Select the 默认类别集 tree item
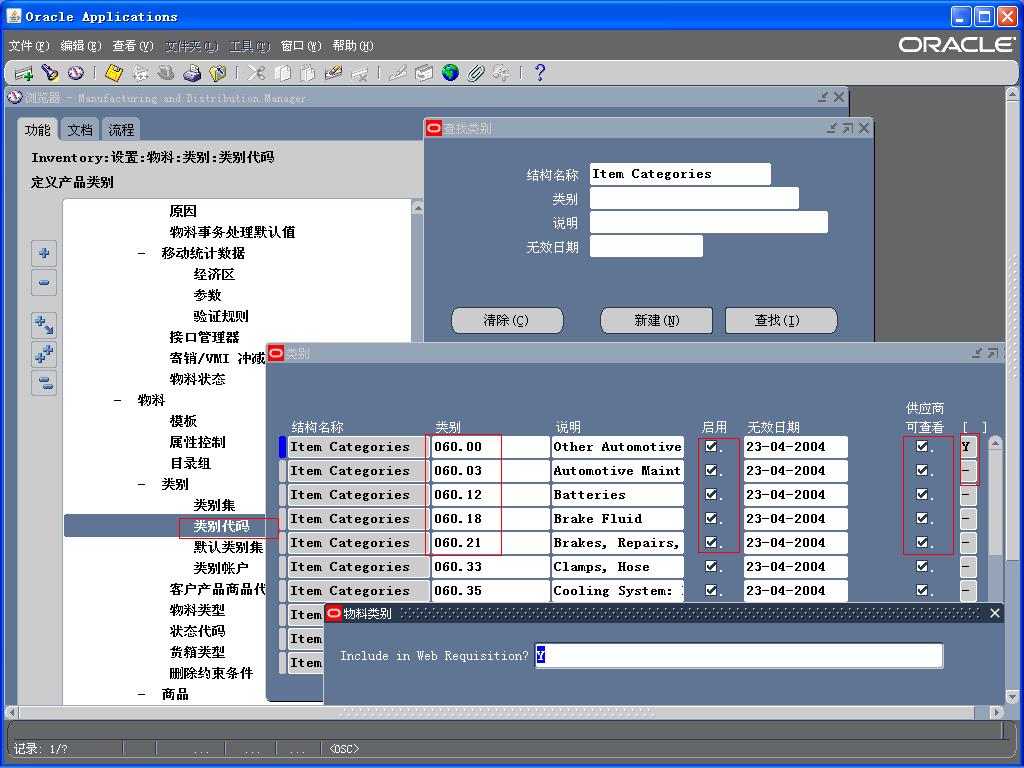Screen dimensions: 1024x768 (x=229, y=547)
